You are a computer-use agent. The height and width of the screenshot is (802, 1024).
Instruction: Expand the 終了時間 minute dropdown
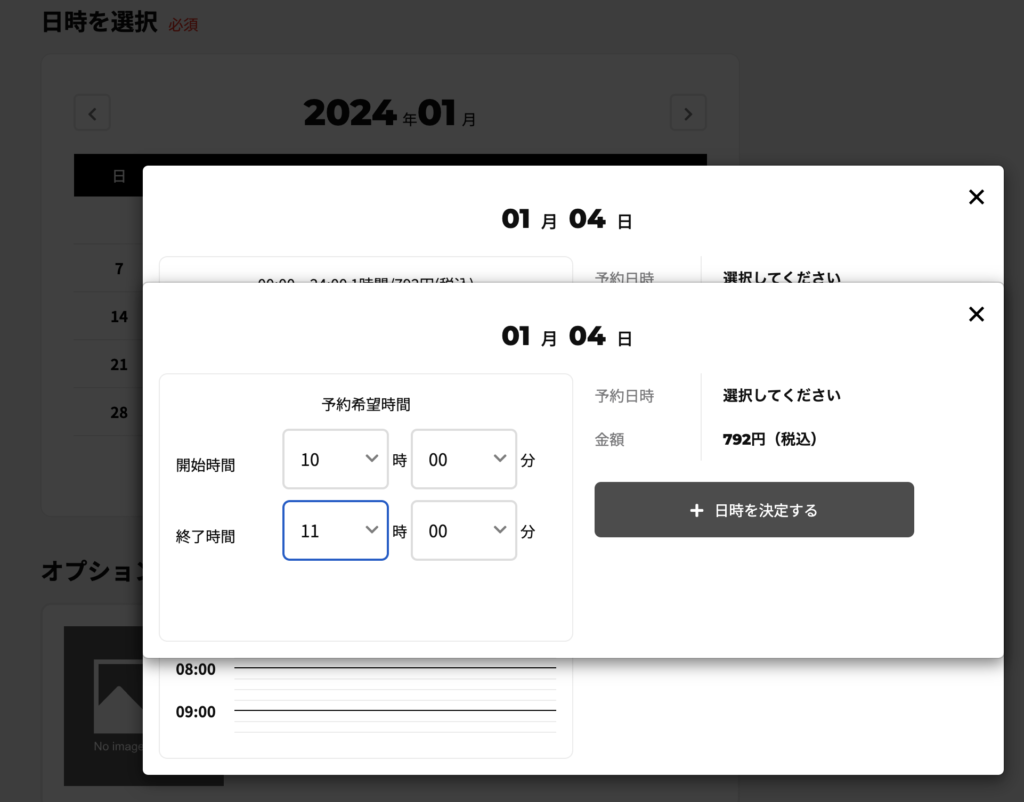(x=463, y=530)
